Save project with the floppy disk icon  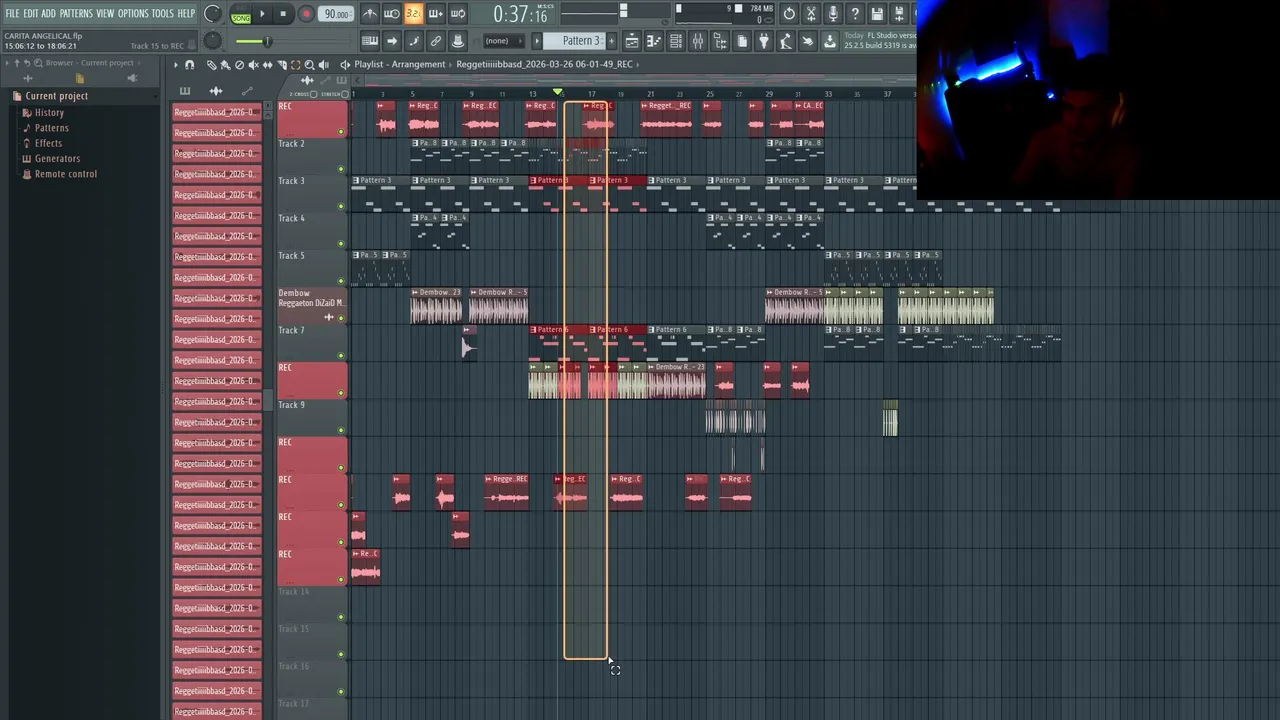[877, 14]
